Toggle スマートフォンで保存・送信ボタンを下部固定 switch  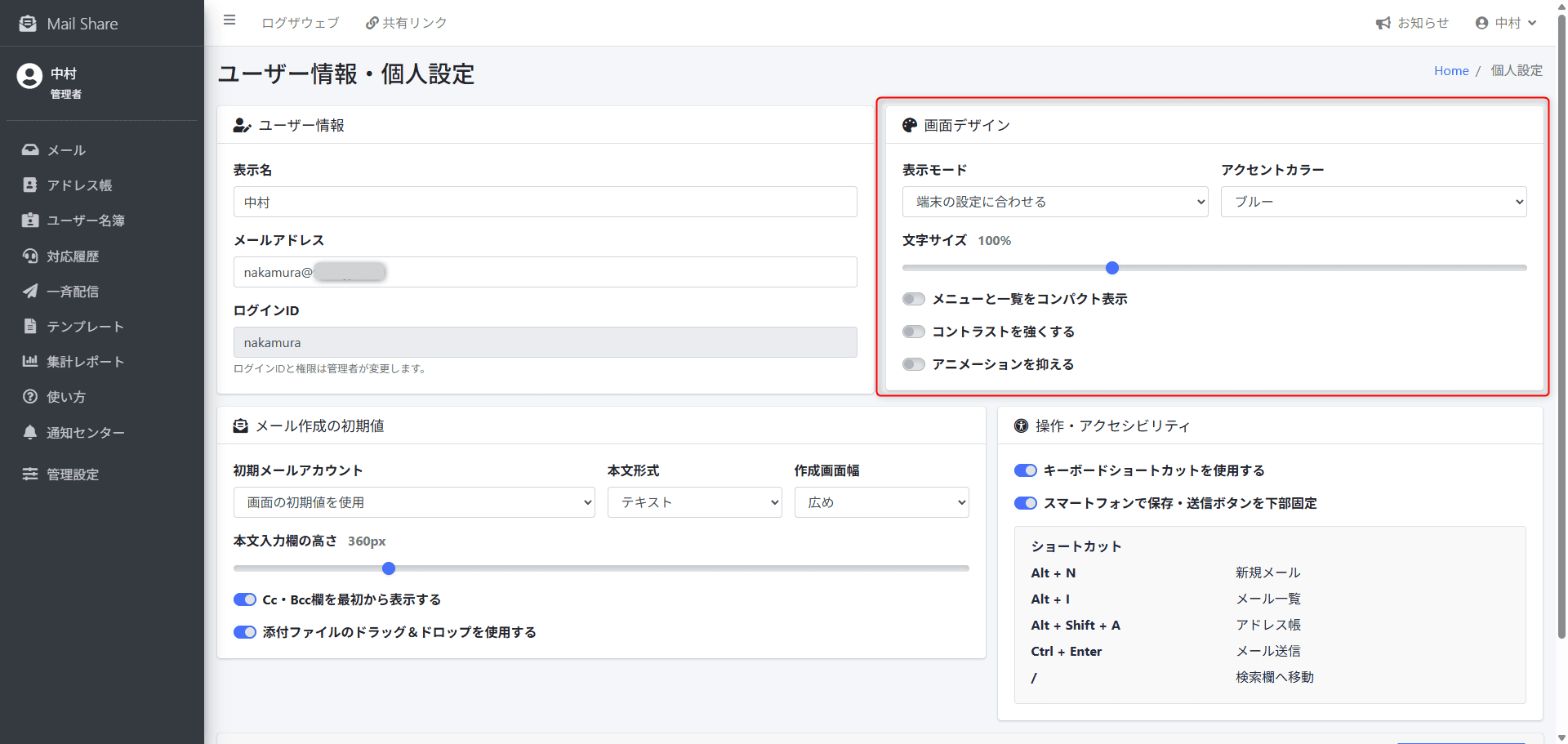tap(1026, 503)
